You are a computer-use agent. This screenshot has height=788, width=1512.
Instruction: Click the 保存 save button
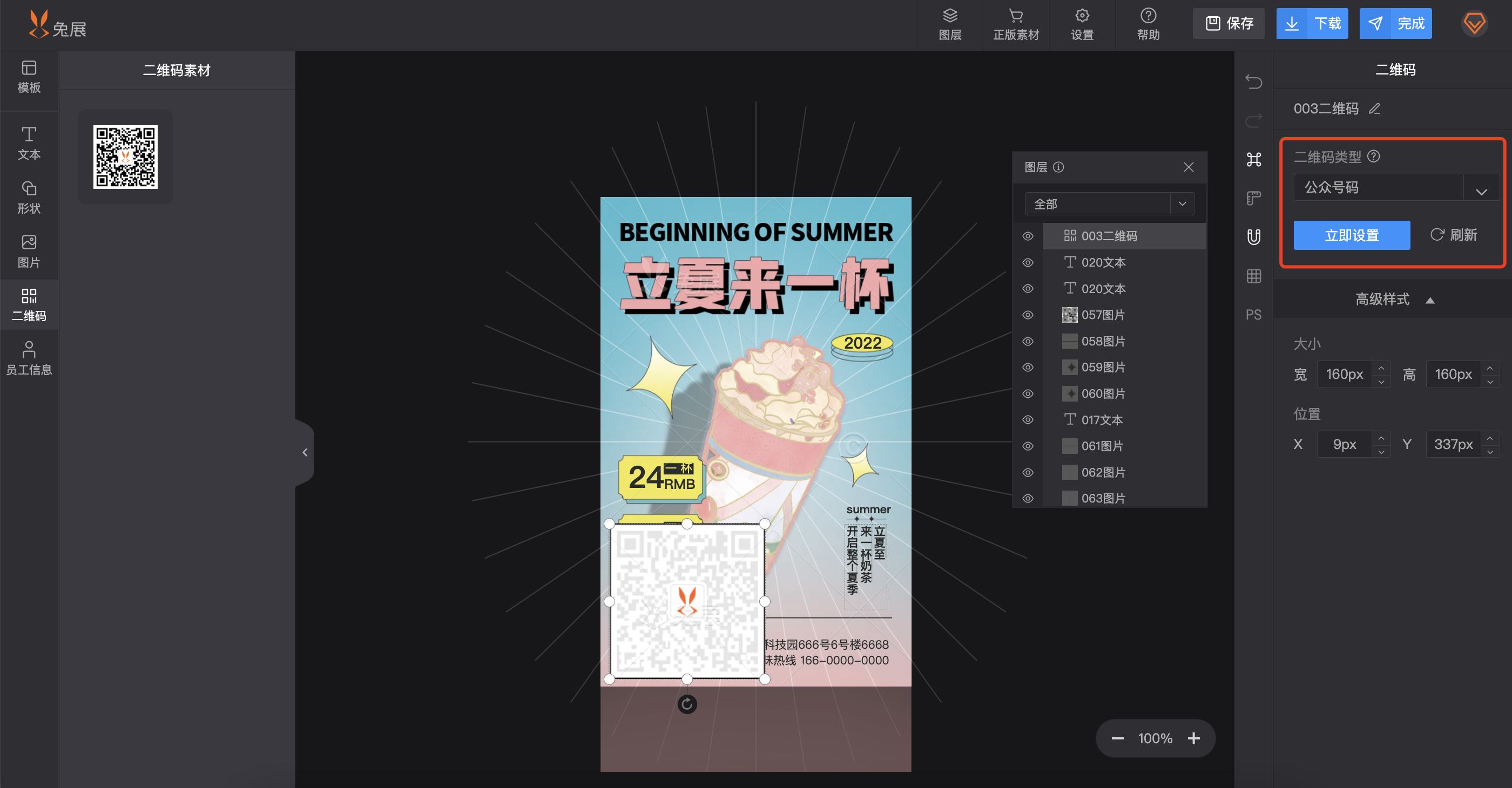click(1228, 23)
